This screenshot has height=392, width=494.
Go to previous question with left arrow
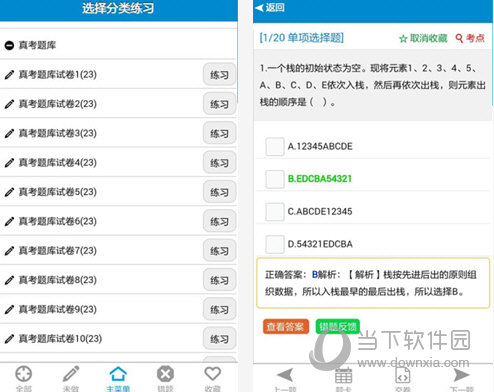point(285,375)
